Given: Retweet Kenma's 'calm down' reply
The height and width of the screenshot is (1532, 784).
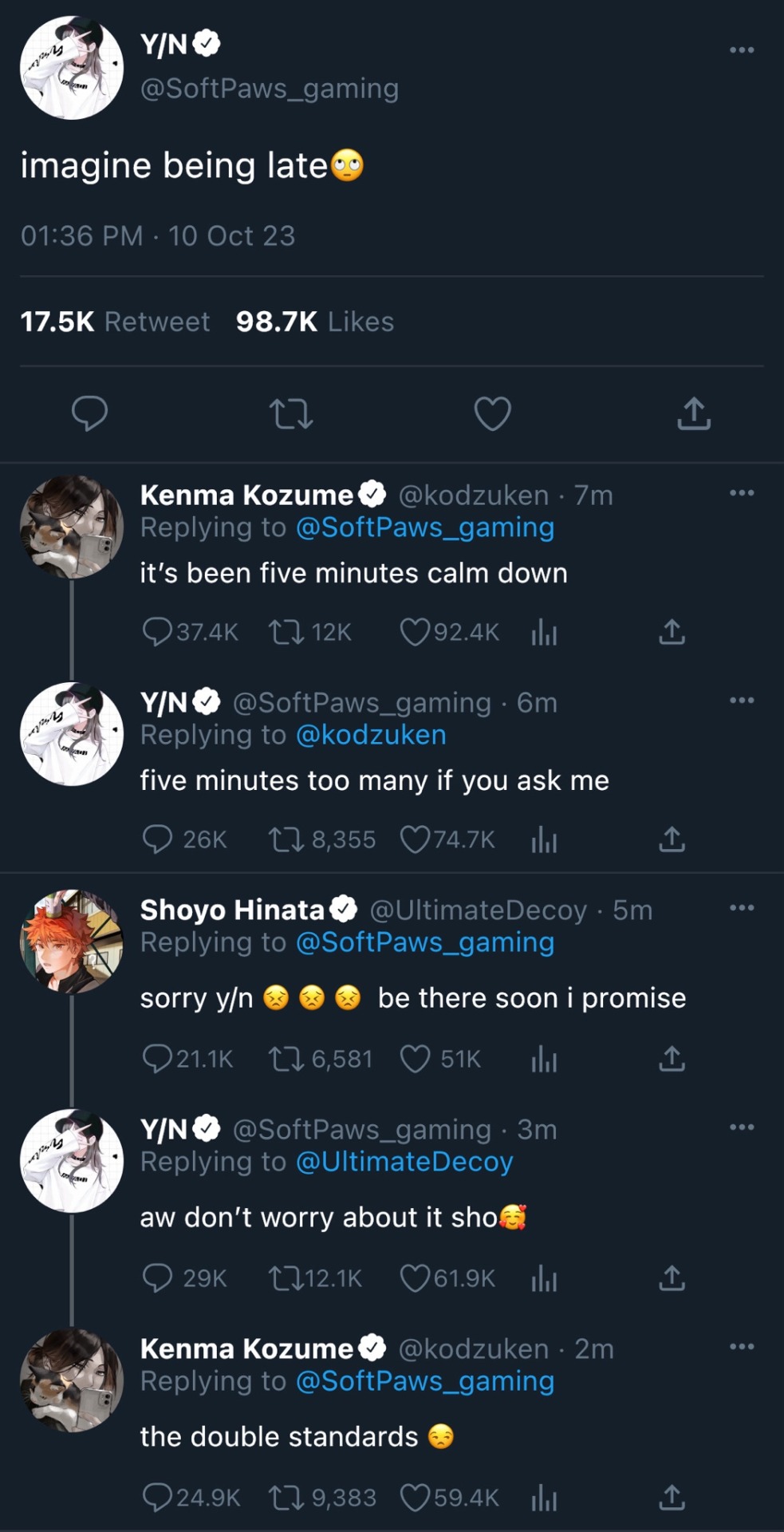Looking at the screenshot, I should (285, 633).
